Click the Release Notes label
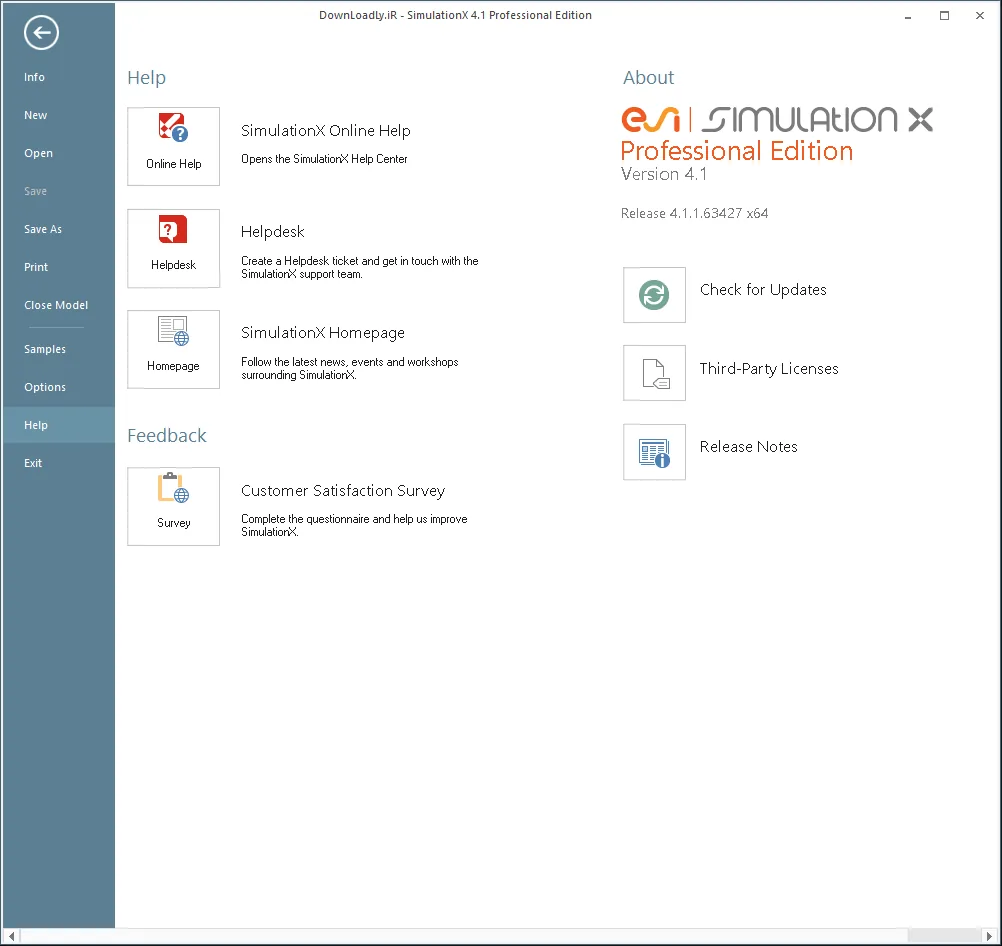The image size is (1002, 946). coord(748,447)
